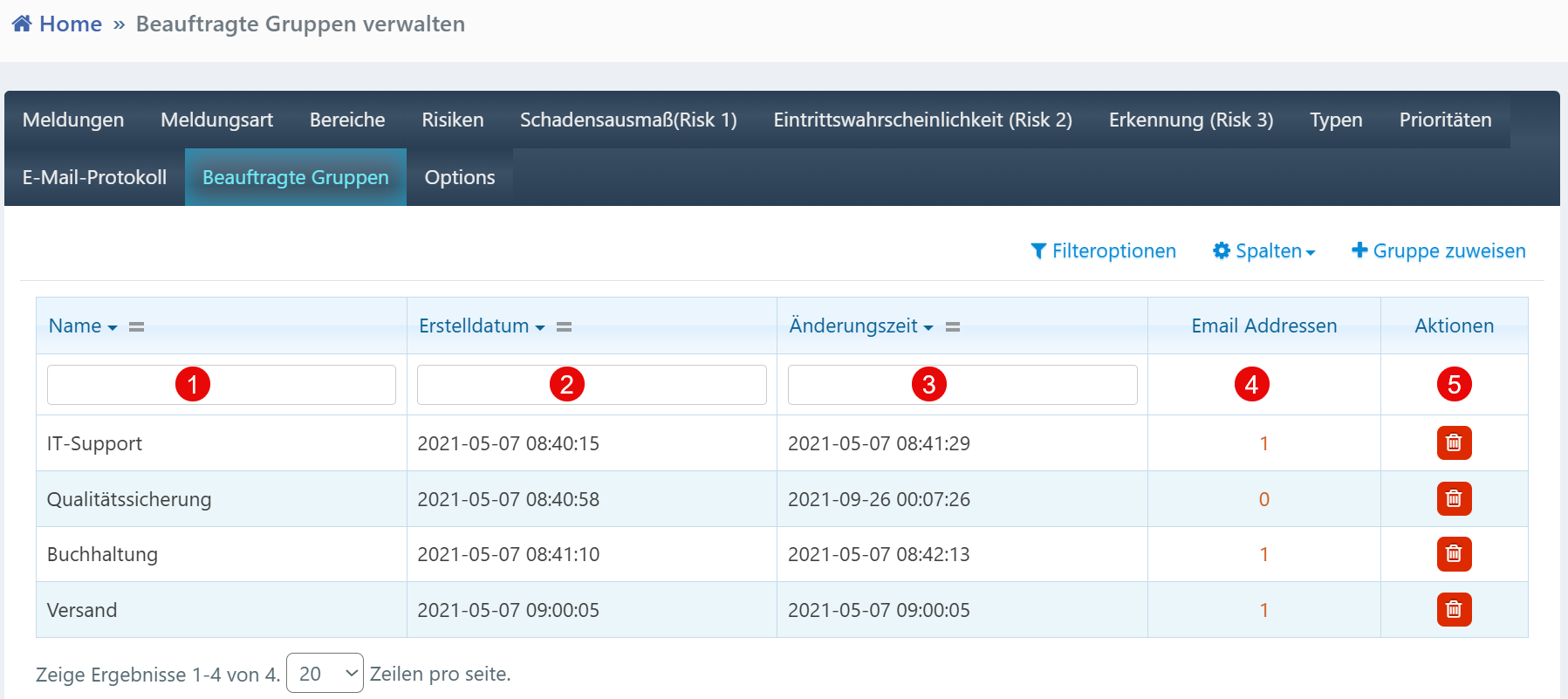
Task: Expand the Spalten columns dropdown
Action: tap(1264, 251)
